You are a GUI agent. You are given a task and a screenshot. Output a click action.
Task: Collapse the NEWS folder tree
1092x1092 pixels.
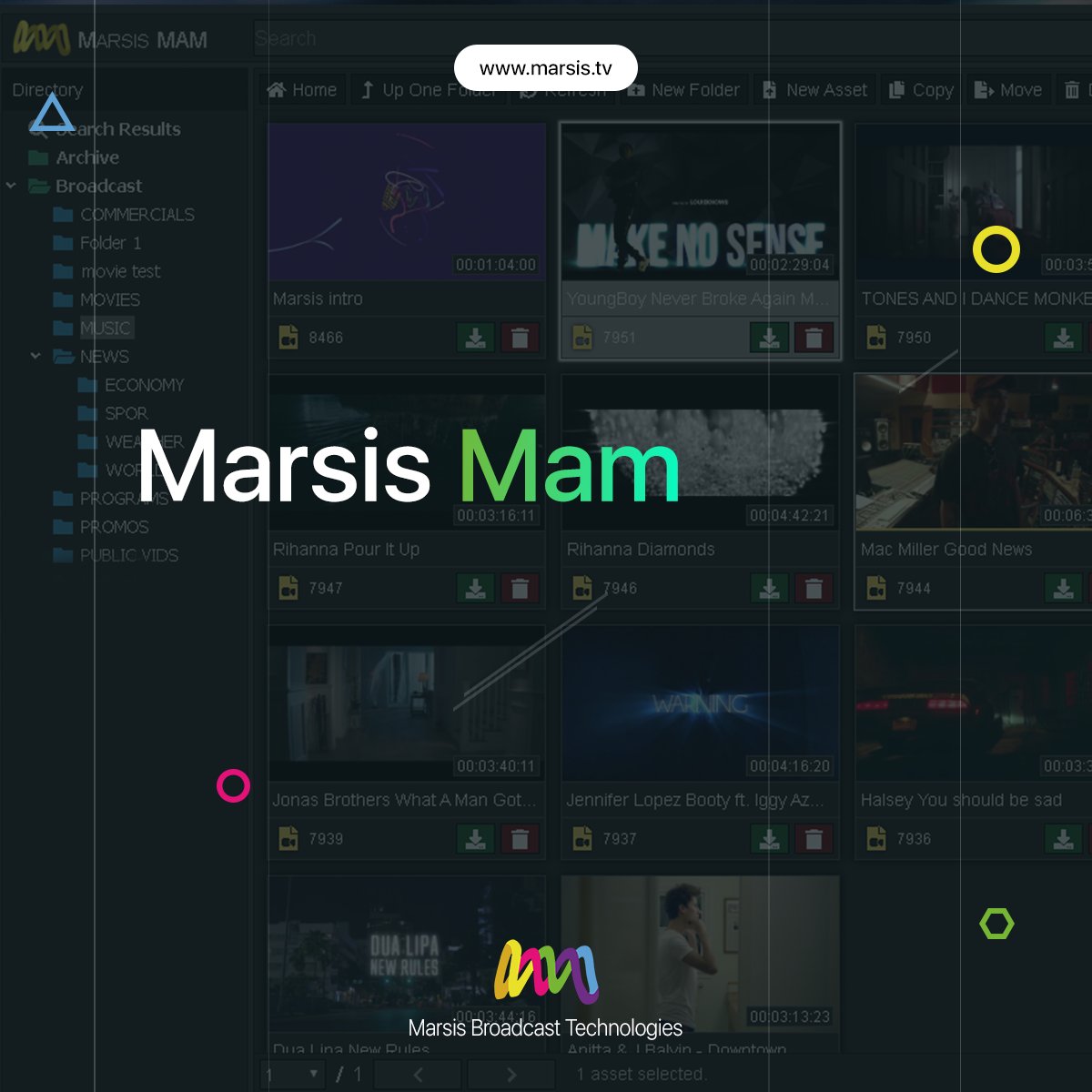click(x=36, y=356)
